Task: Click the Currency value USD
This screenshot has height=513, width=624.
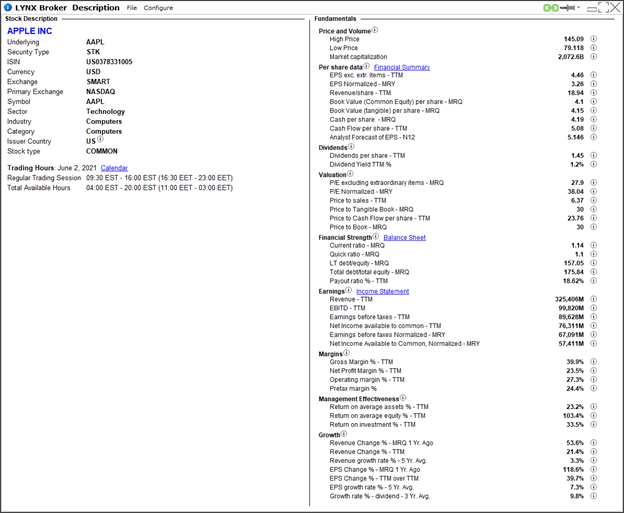Action: point(94,72)
